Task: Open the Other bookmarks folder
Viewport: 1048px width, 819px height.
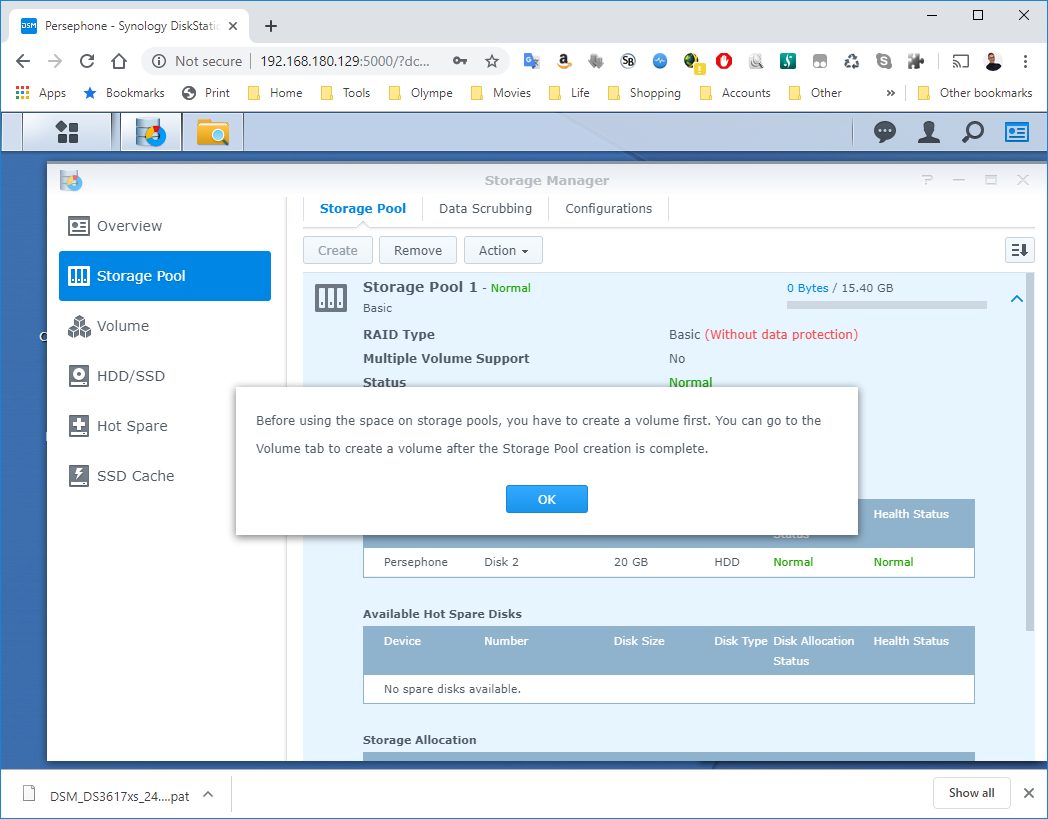Action: click(974, 93)
